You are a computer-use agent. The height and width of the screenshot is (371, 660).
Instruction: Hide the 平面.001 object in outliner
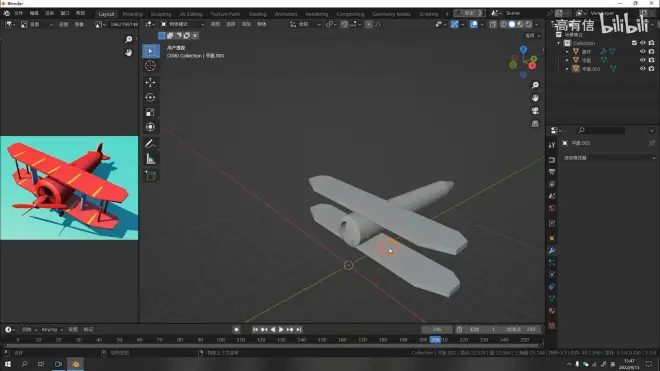[642, 69]
